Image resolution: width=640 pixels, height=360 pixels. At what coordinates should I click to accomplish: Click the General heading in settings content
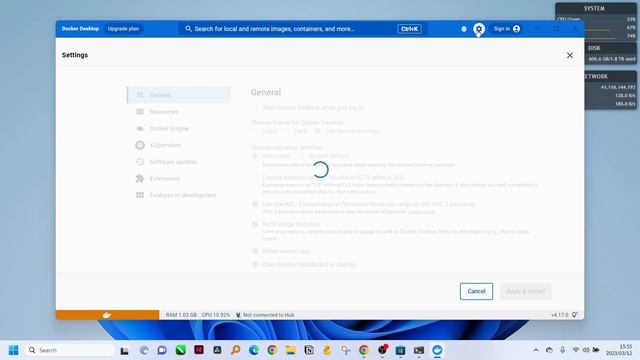pyautogui.click(x=266, y=92)
